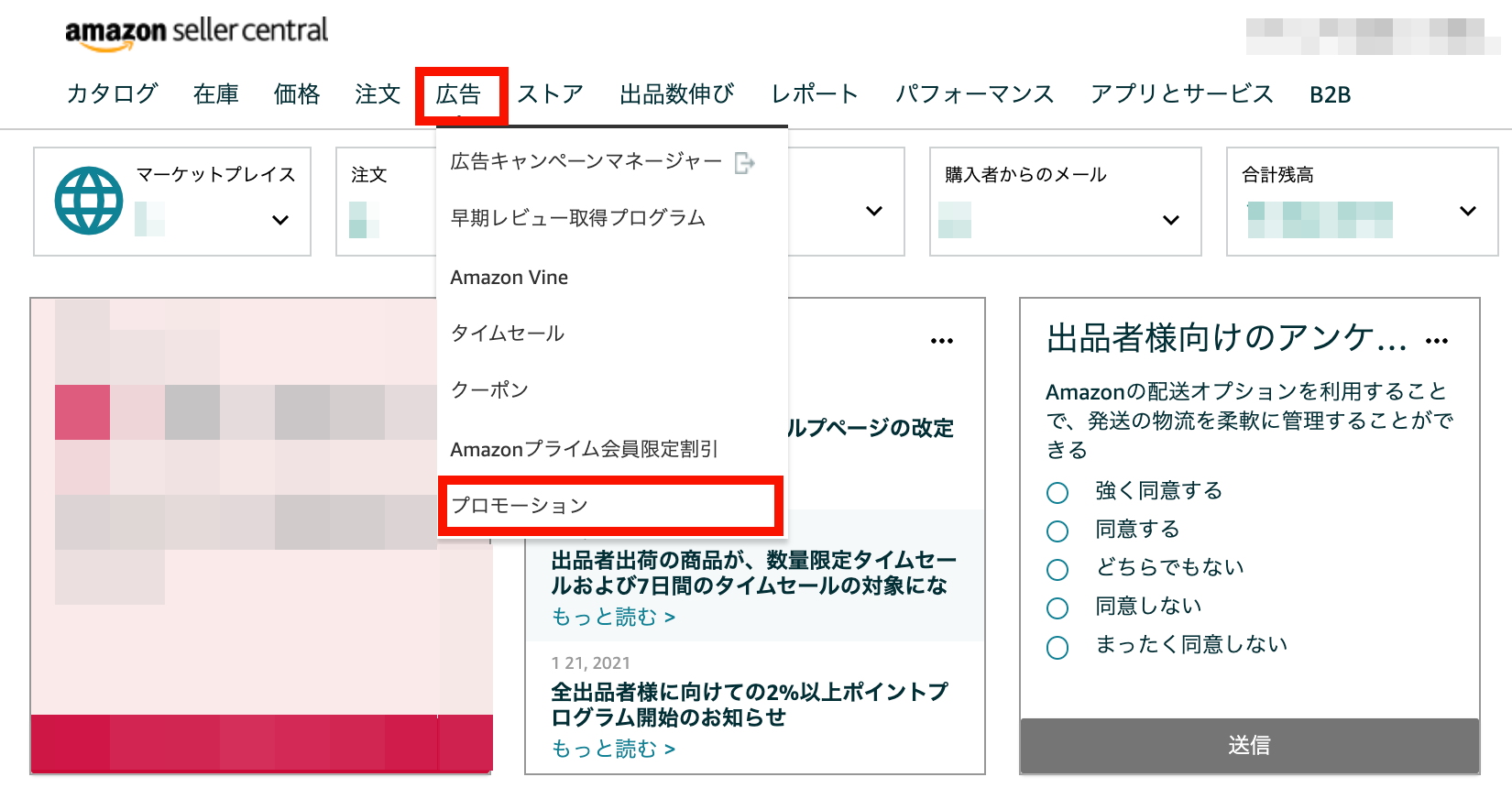The width and height of the screenshot is (1512, 799).
Task: Open the B2B menu
Action: (1331, 94)
